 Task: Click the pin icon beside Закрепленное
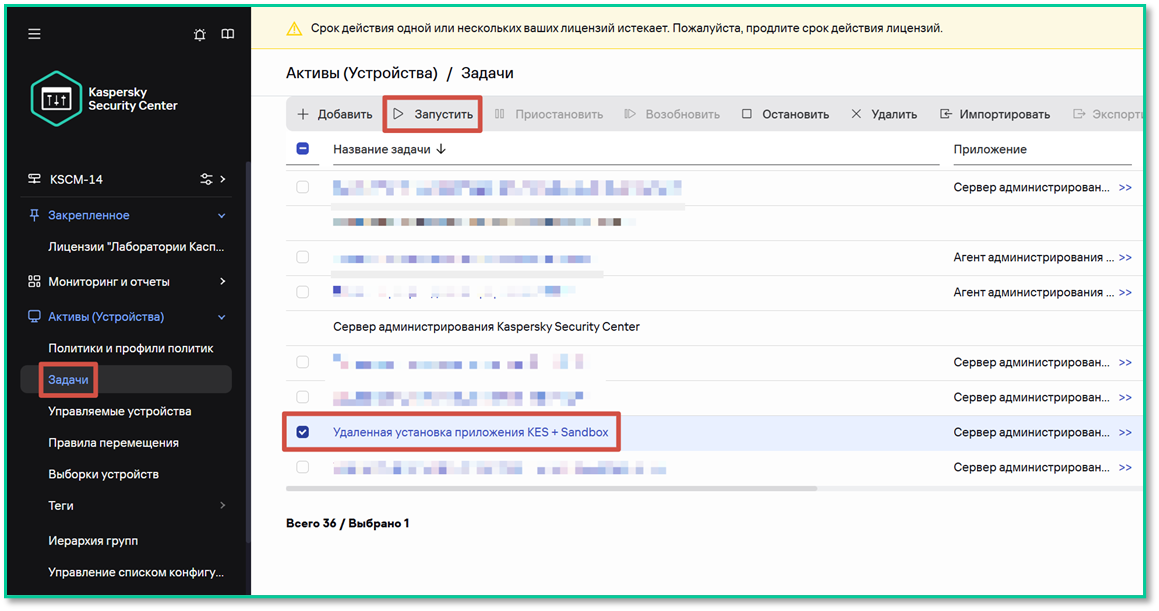[x=34, y=215]
